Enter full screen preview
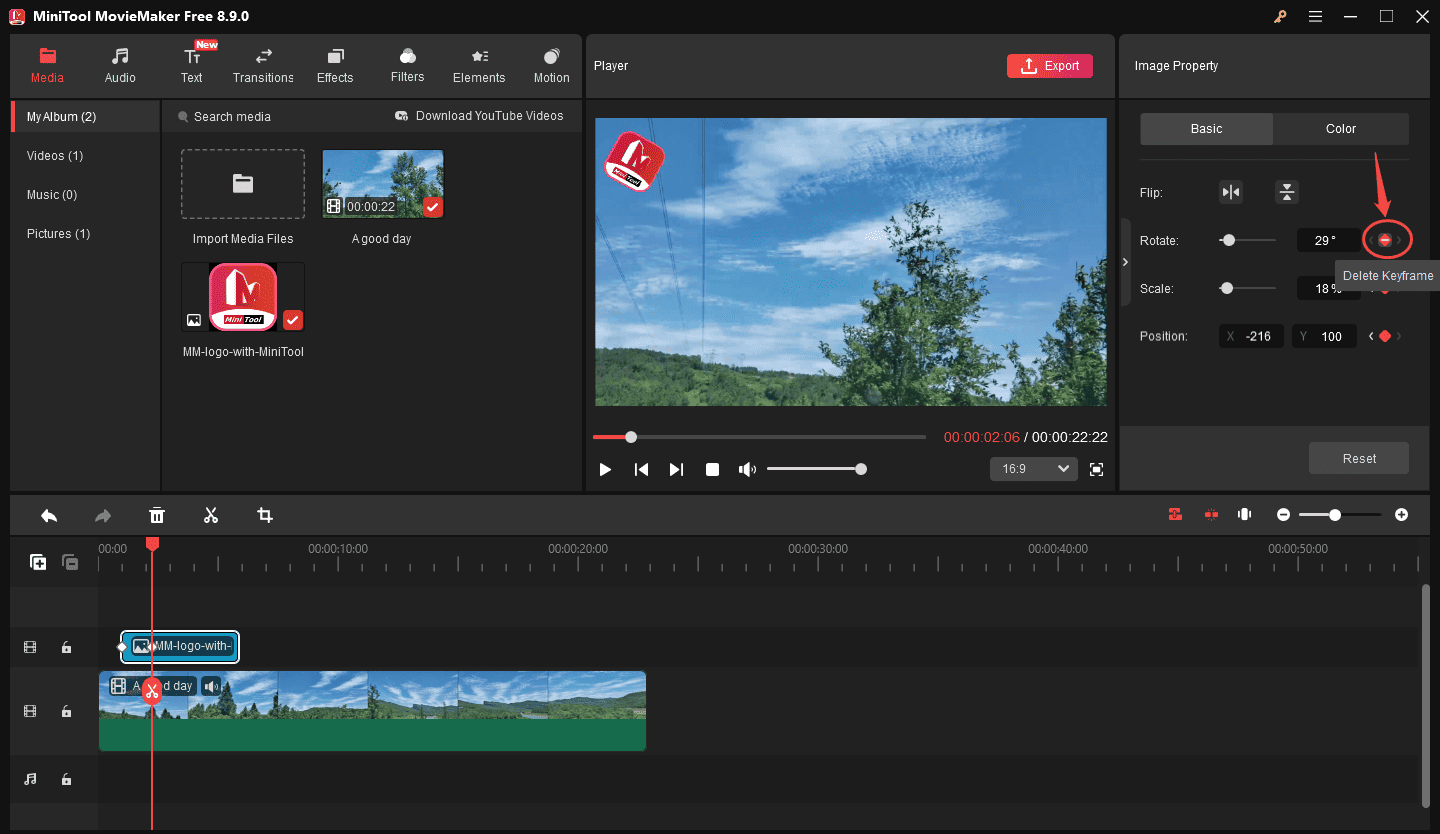The image size is (1440, 834). point(1096,469)
